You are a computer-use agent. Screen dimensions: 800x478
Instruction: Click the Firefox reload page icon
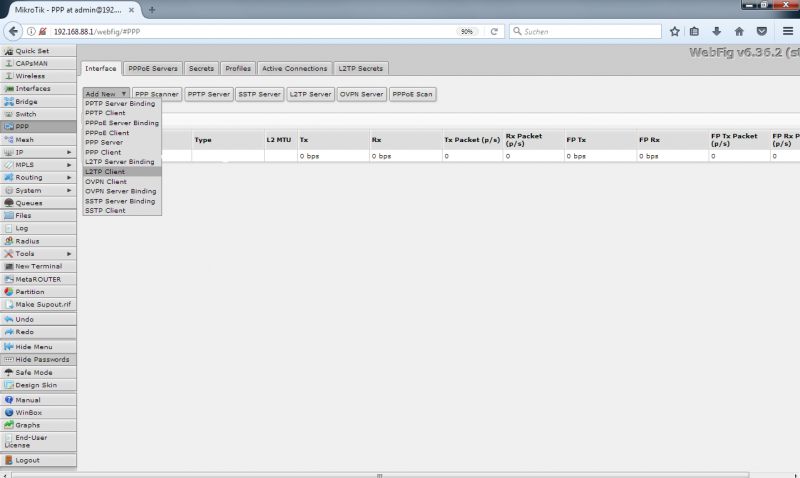pyautogui.click(x=494, y=31)
